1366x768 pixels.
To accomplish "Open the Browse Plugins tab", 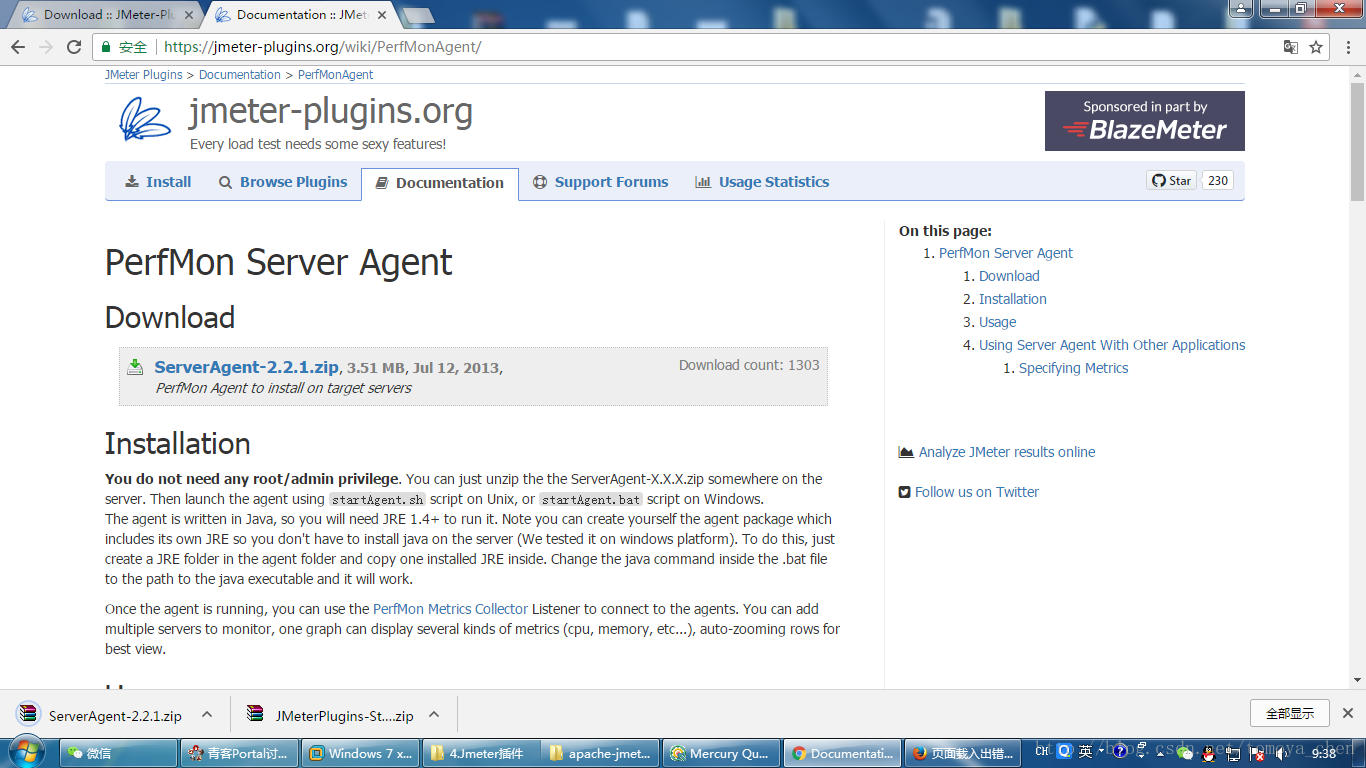I will tap(283, 182).
